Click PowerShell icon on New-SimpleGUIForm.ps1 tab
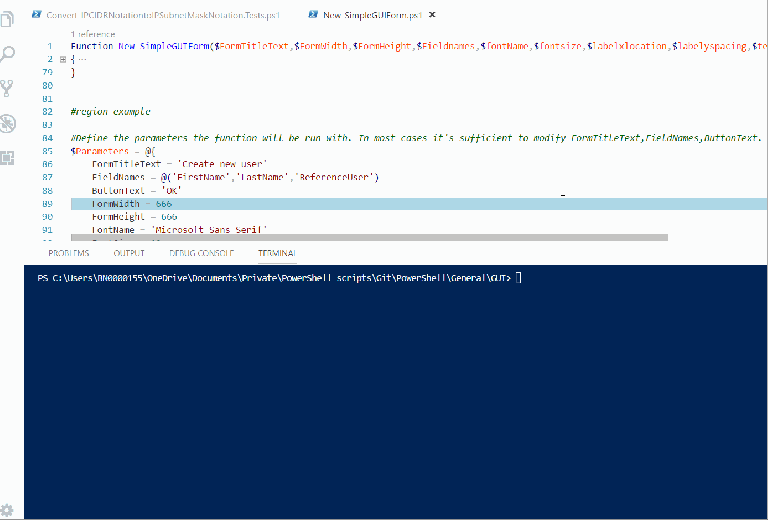This screenshot has width=768, height=520. click(x=313, y=15)
